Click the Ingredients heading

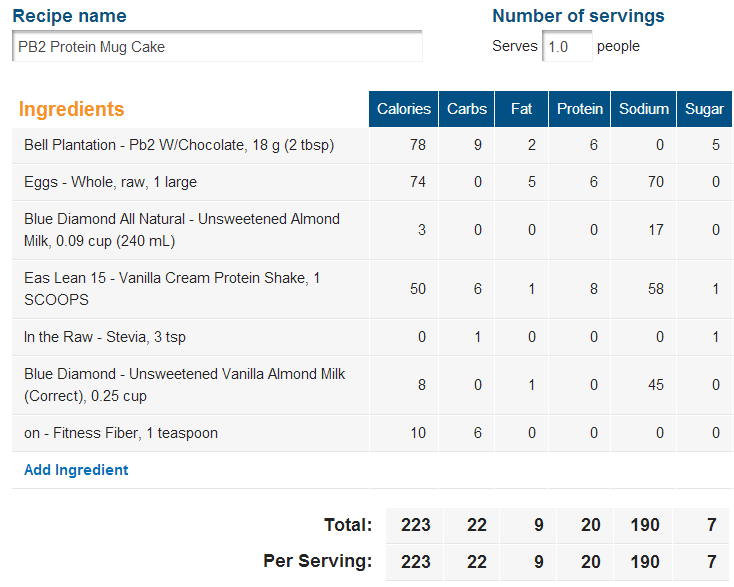pyautogui.click(x=71, y=109)
